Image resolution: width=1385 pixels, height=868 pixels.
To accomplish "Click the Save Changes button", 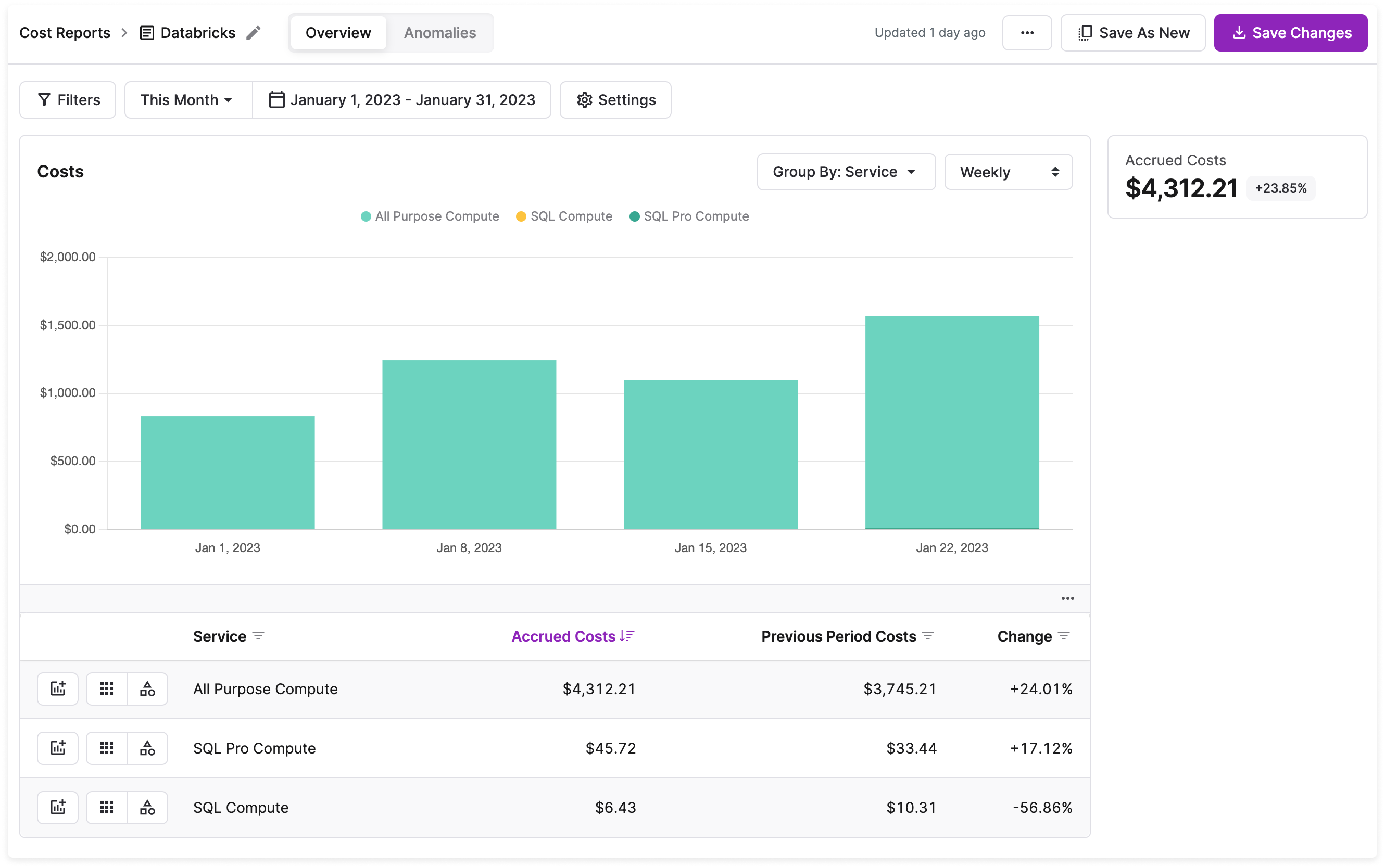I will 1290,32.
